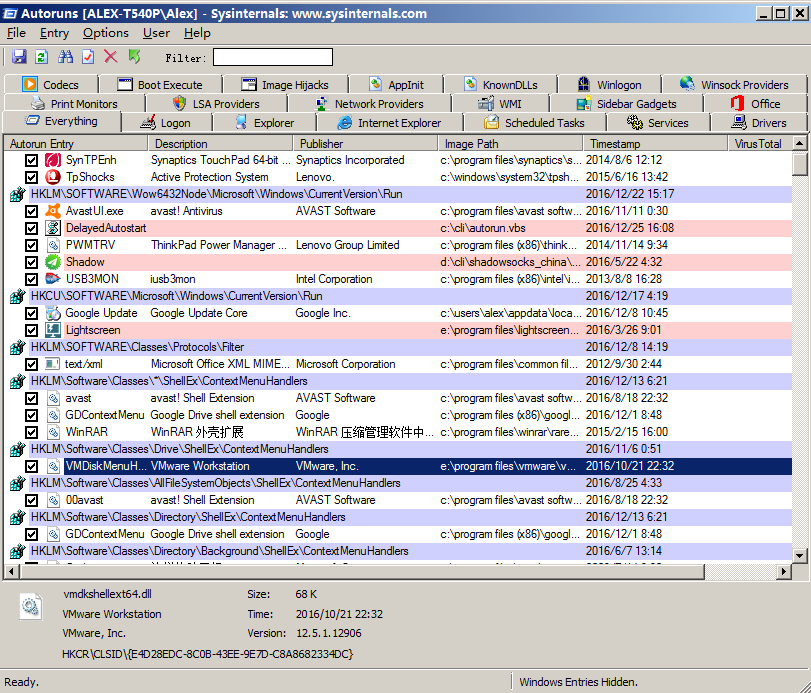Click the Windows Entries Hidden status text
This screenshot has height=693, width=811.
tap(578, 682)
